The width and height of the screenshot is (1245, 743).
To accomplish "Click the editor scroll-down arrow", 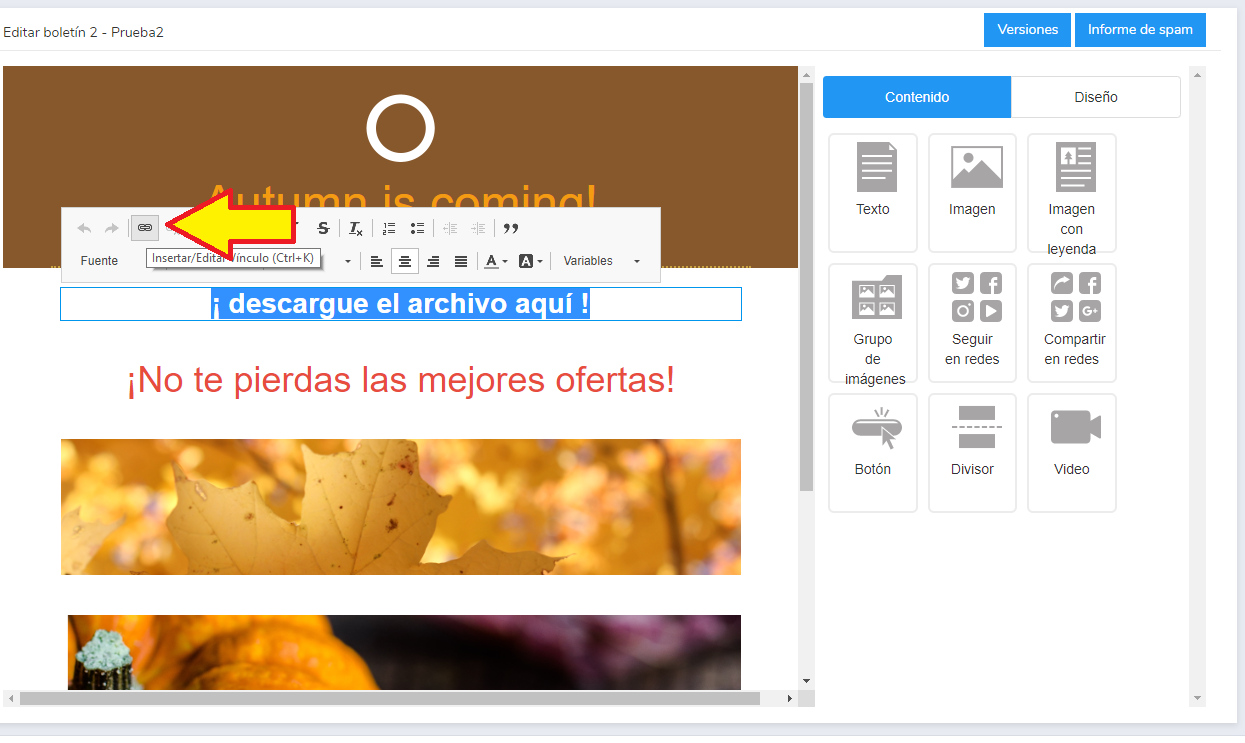I will pyautogui.click(x=806, y=681).
